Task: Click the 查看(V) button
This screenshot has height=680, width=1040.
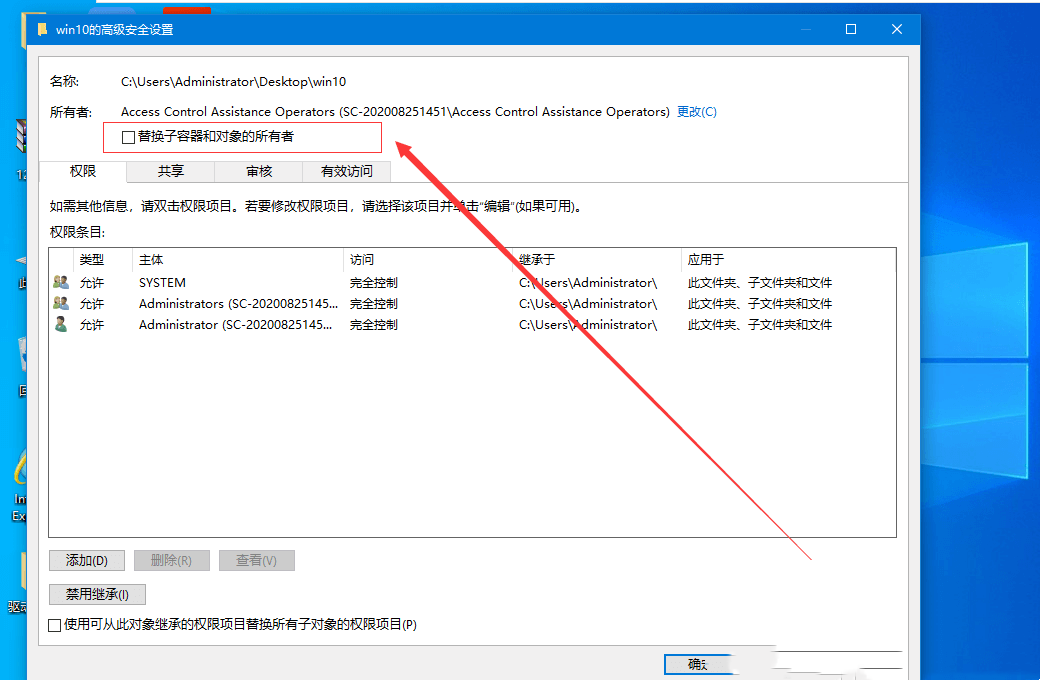Action: (256, 560)
